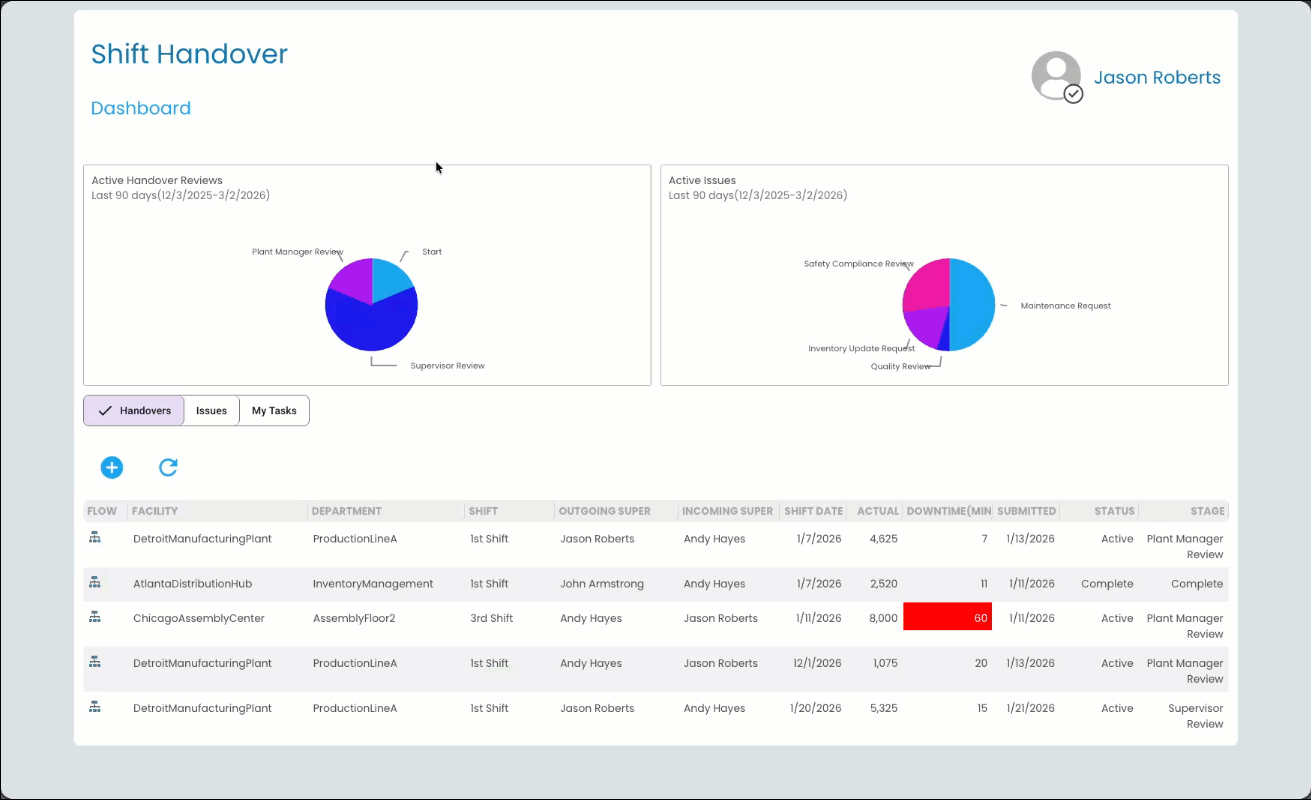Click the Inventory Update Request pie slice

pyautogui.click(x=925, y=324)
